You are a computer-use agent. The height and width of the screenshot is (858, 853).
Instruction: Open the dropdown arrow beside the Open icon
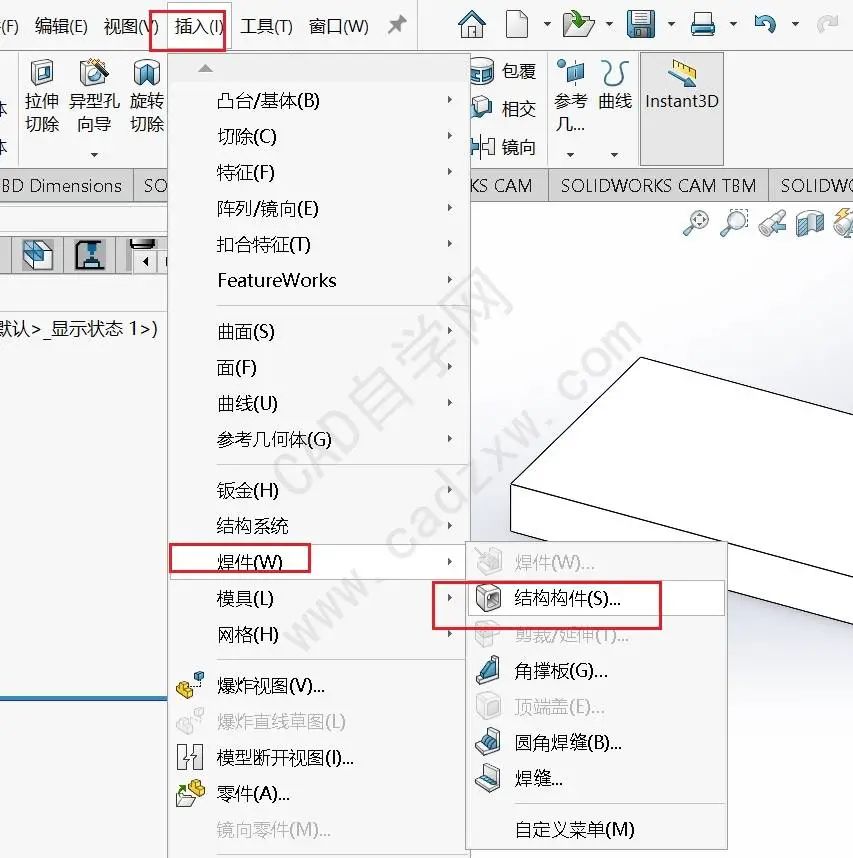click(608, 24)
